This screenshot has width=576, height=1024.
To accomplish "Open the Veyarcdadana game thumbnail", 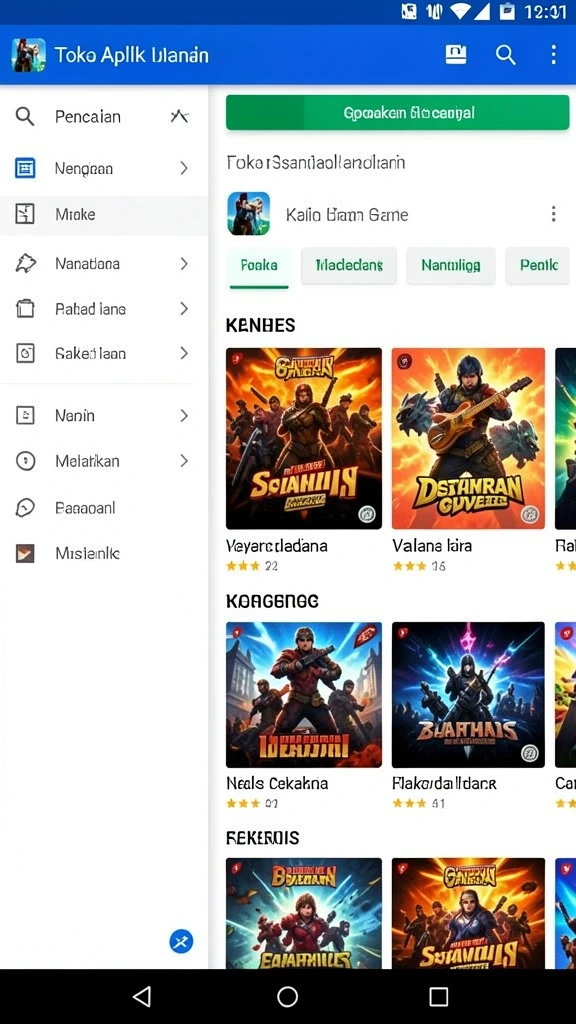I will (304, 438).
